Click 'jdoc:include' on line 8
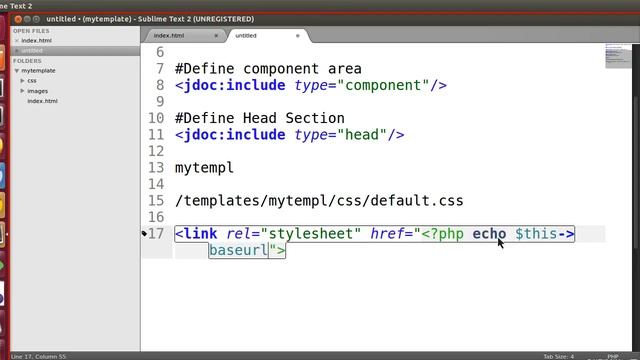The width and height of the screenshot is (640, 360). [x=235, y=85]
